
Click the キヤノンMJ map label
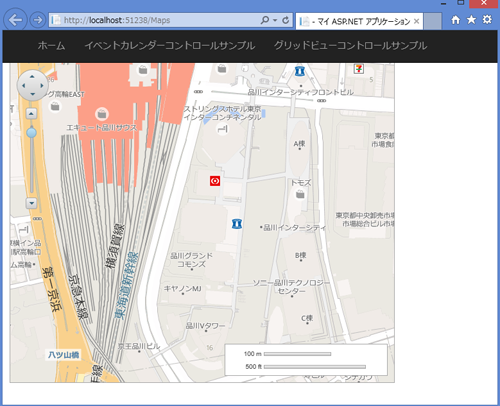tap(182, 289)
